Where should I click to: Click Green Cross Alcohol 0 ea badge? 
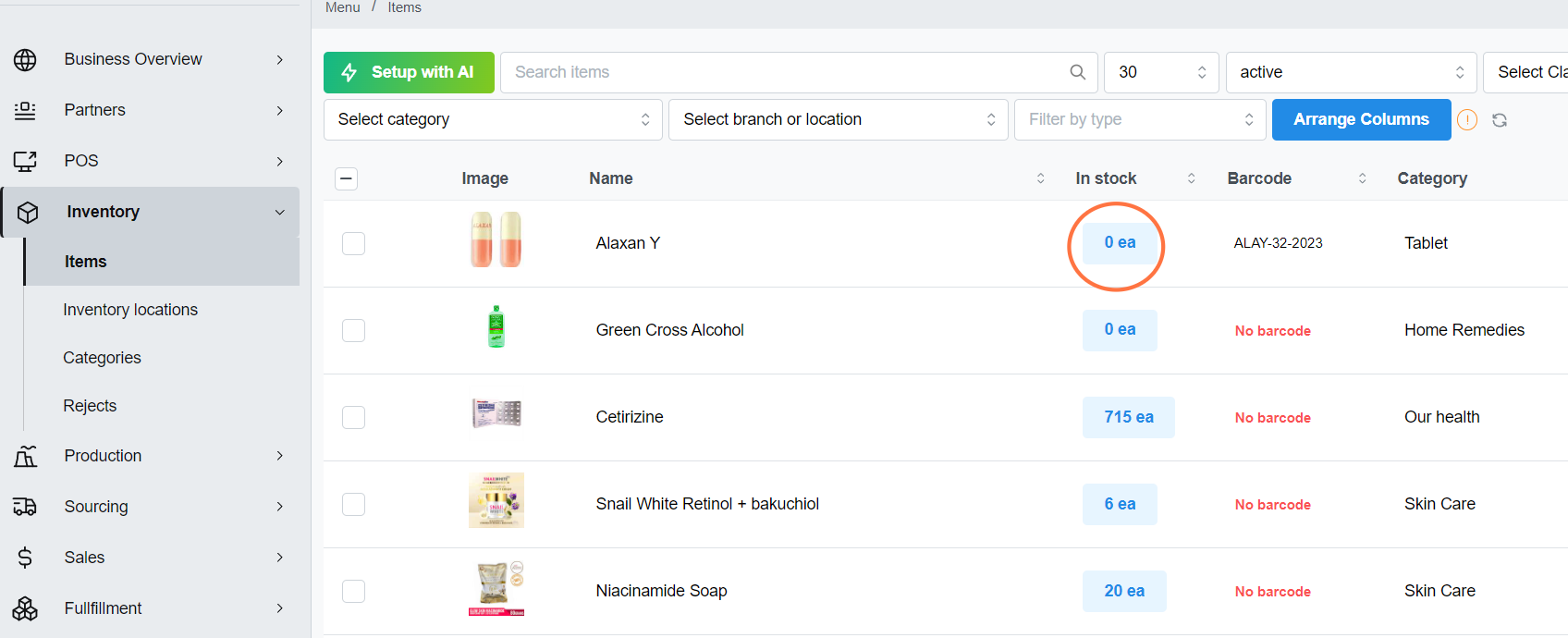click(x=1120, y=330)
